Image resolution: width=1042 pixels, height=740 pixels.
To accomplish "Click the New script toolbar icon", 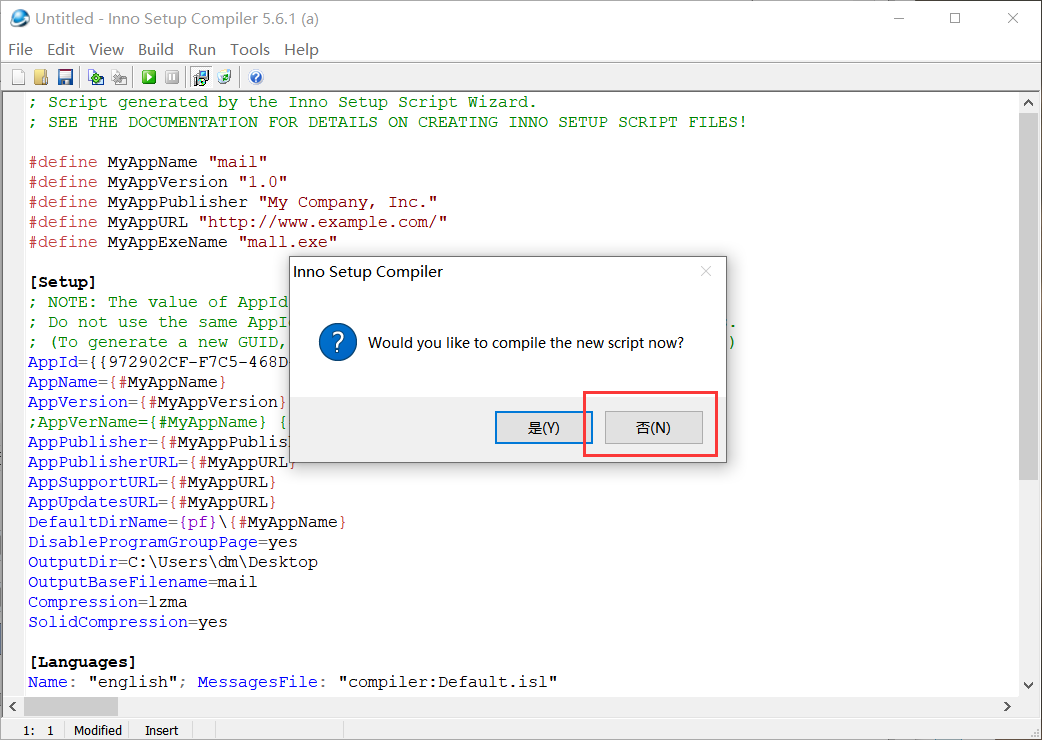I will coord(19,78).
